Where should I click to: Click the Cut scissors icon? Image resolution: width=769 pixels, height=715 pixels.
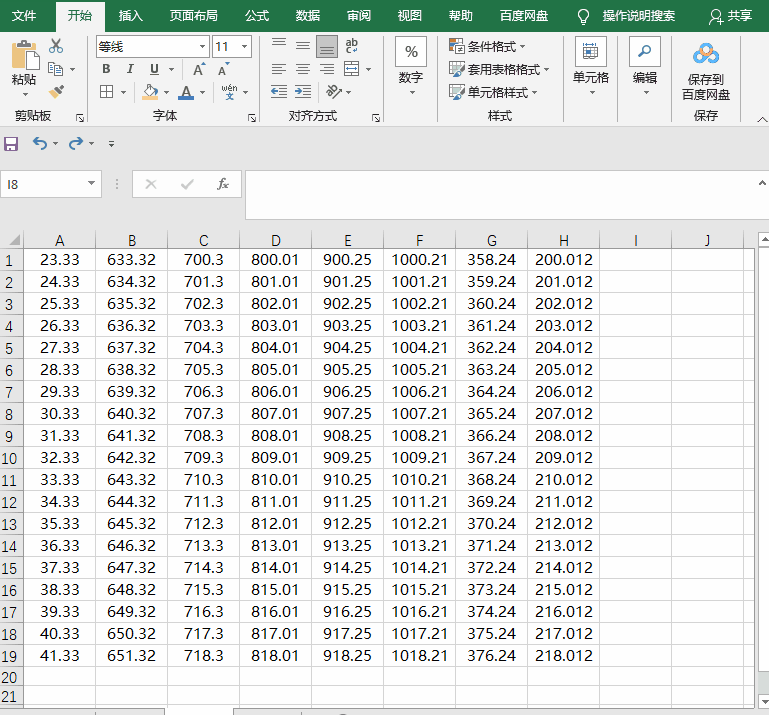[x=56, y=46]
